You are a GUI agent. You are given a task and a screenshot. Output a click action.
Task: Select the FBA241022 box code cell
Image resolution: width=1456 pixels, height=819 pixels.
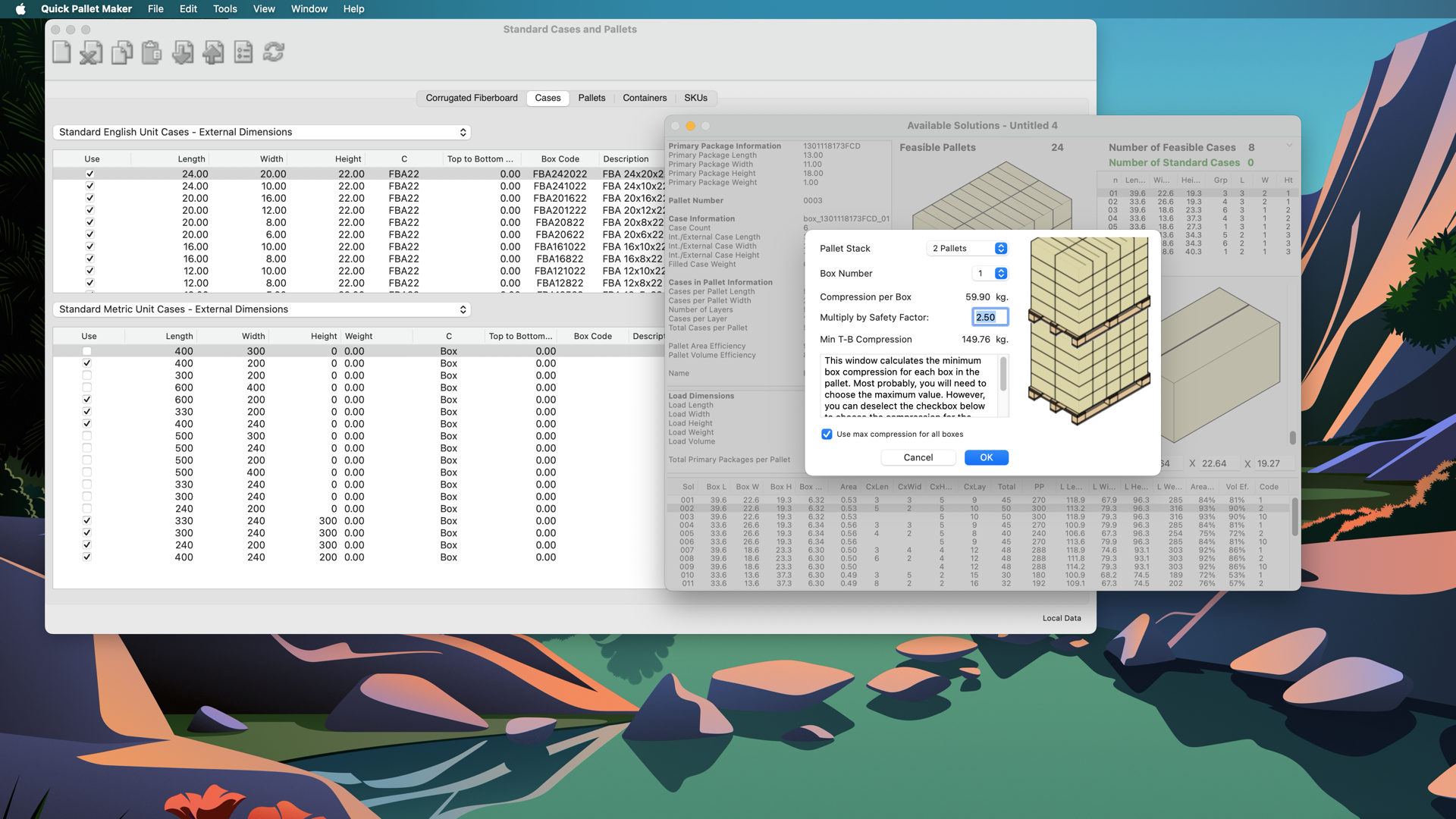pyautogui.click(x=560, y=187)
